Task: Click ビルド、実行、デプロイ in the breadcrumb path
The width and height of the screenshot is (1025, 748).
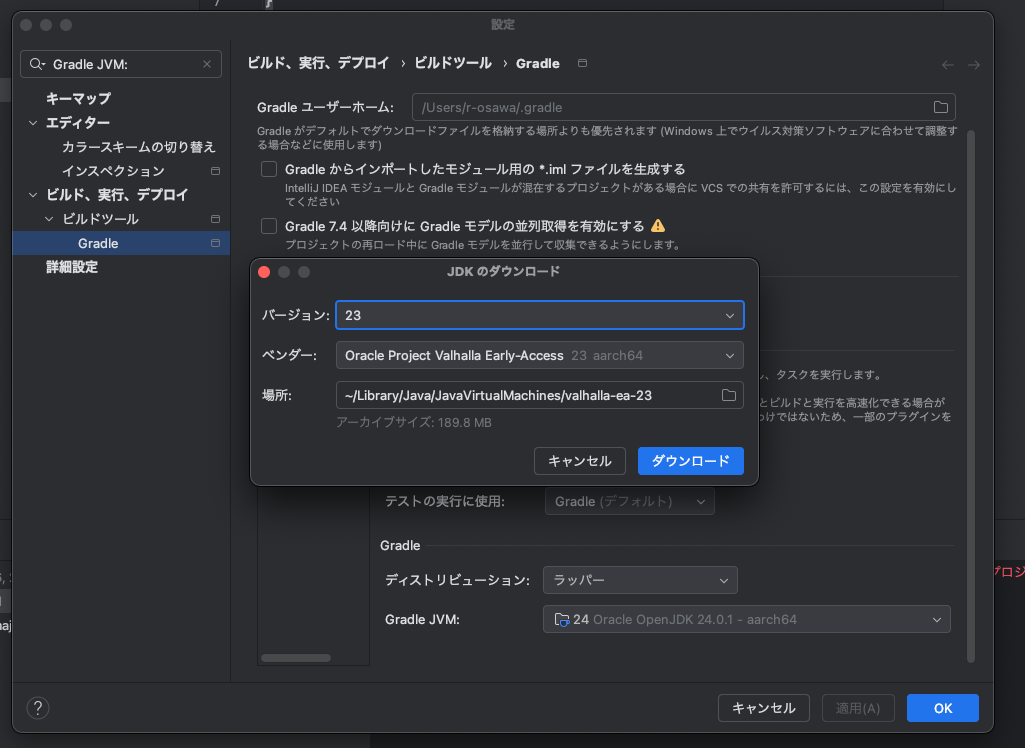Action: click(318, 63)
